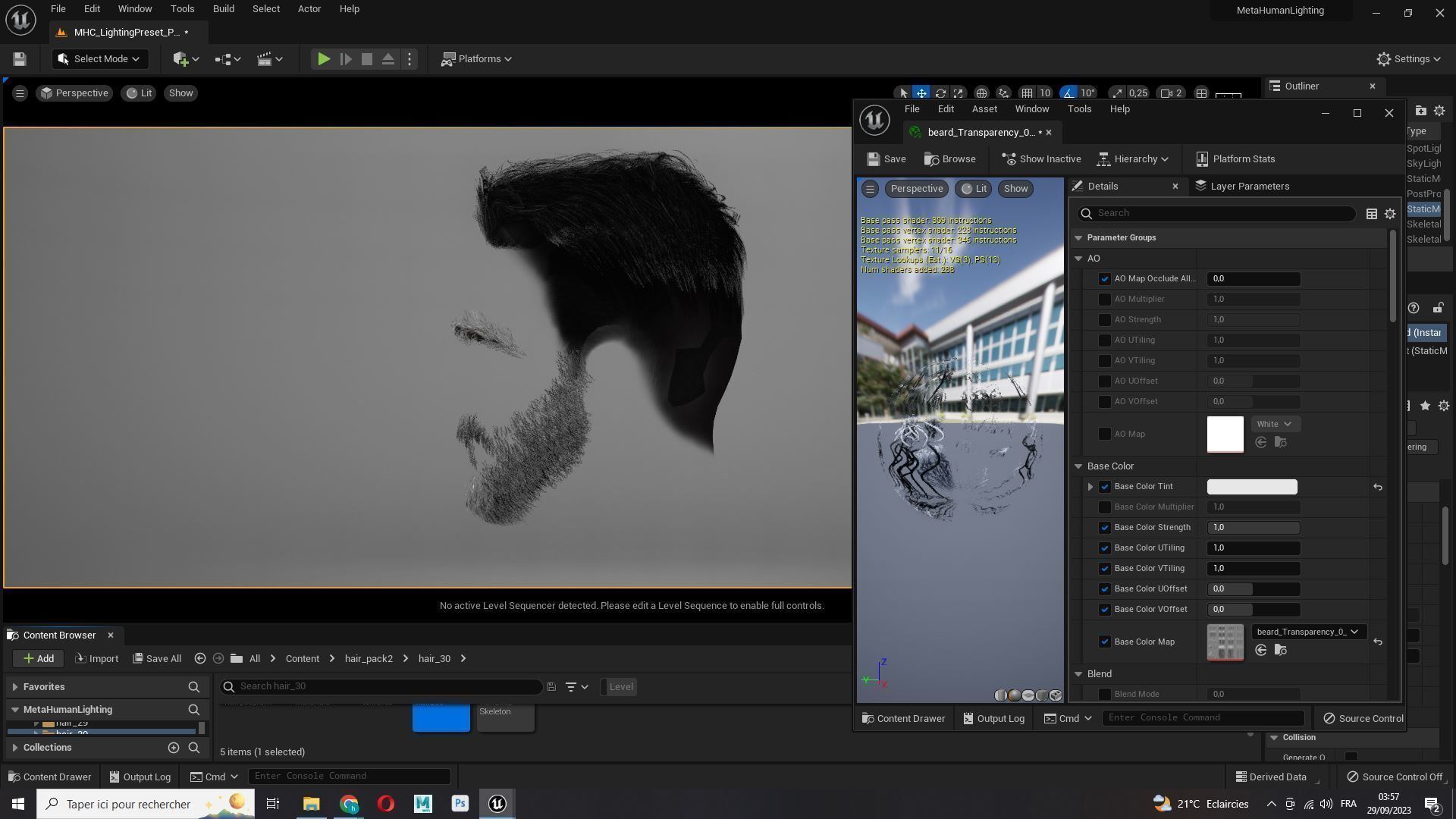The image size is (1456, 819).
Task: Collapse Parameter Groups section
Action: (1078, 238)
